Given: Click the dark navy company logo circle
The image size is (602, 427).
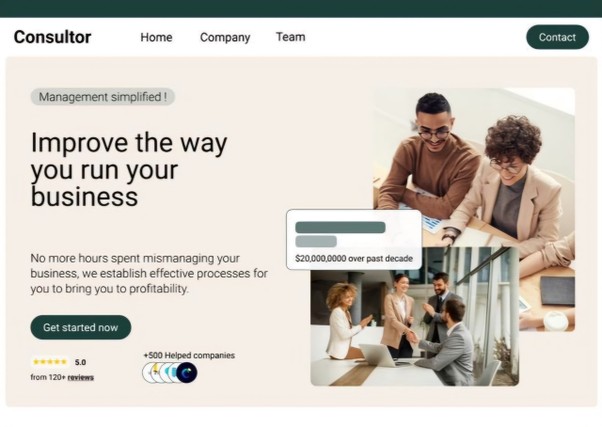Looking at the screenshot, I should tap(187, 372).
